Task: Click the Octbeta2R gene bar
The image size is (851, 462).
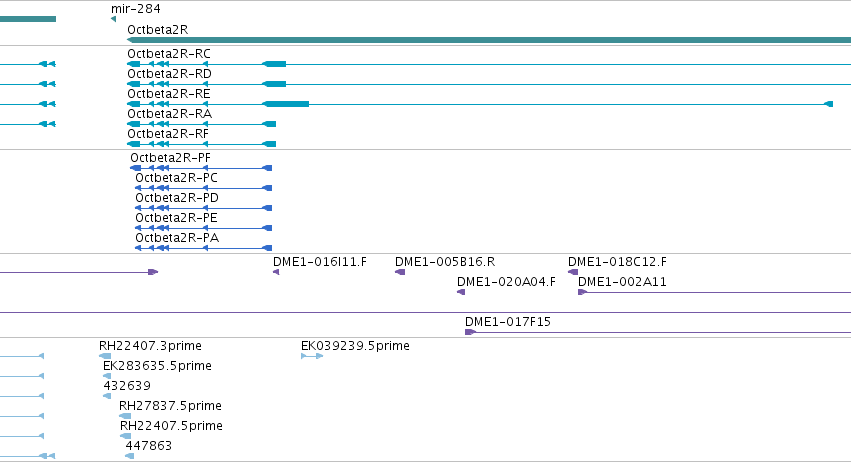Action: pos(489,40)
